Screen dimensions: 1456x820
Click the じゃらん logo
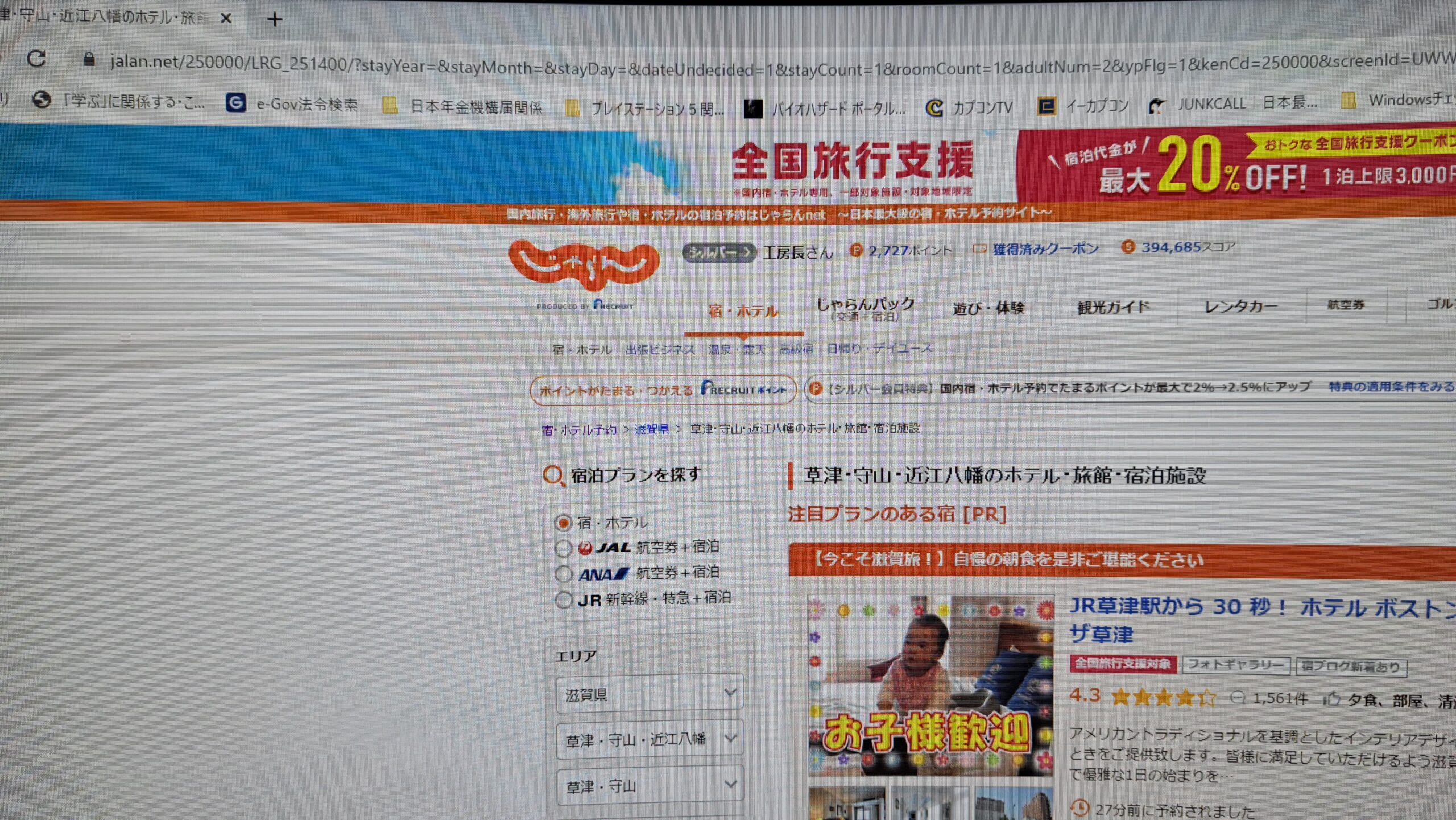click(x=584, y=266)
